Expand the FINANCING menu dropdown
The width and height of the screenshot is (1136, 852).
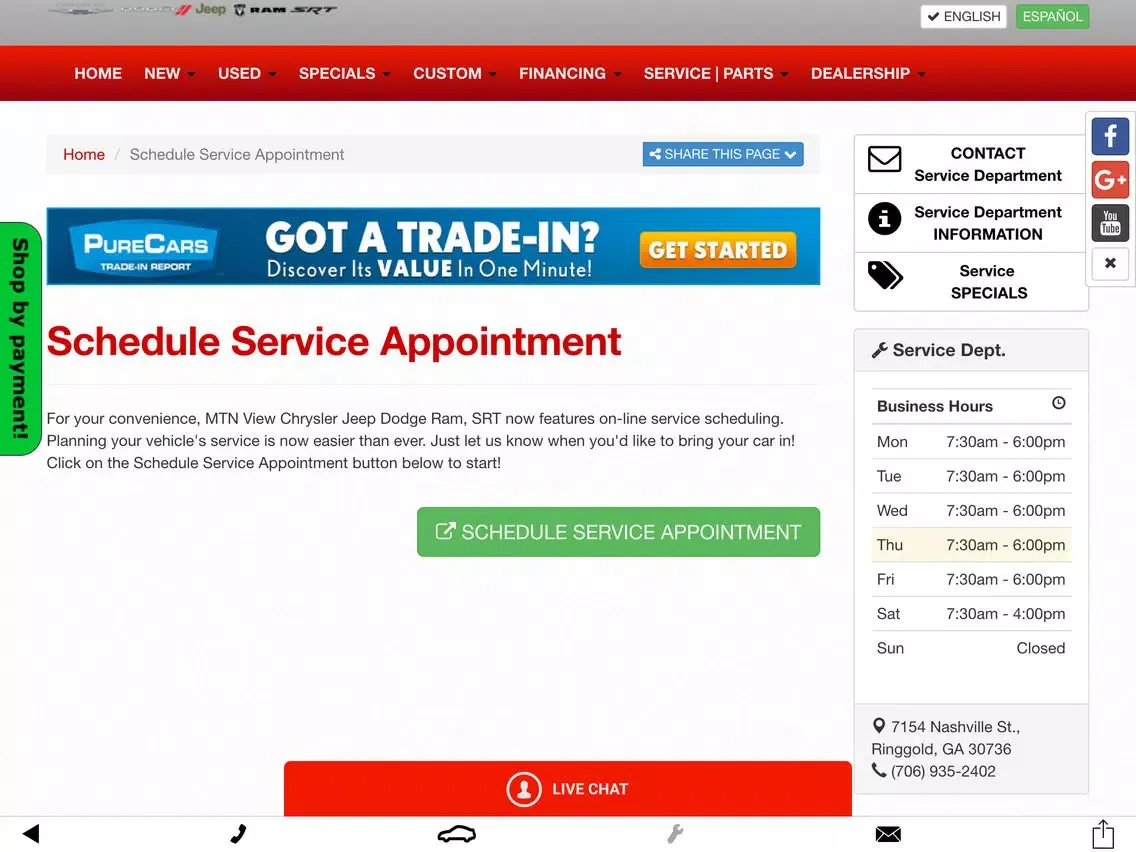pyautogui.click(x=569, y=73)
